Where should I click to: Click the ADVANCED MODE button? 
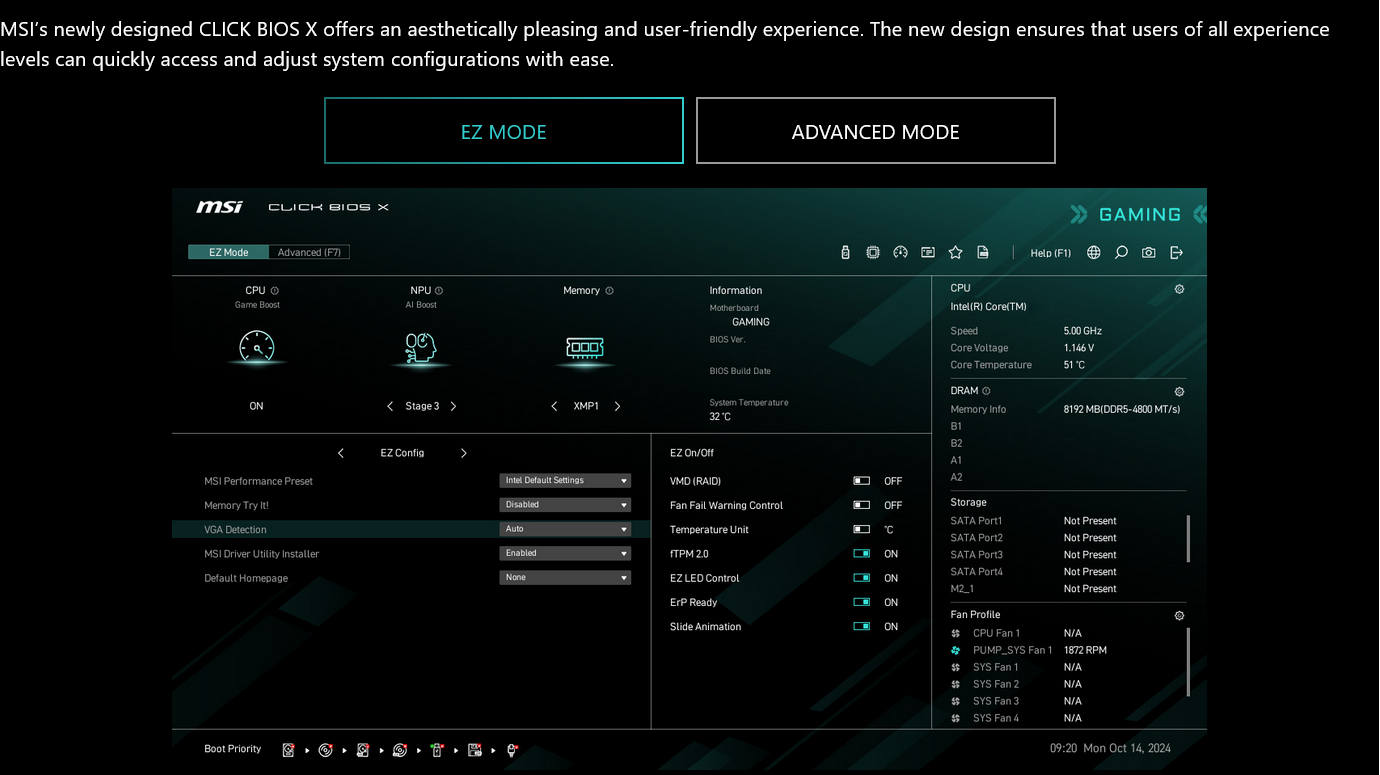875,131
